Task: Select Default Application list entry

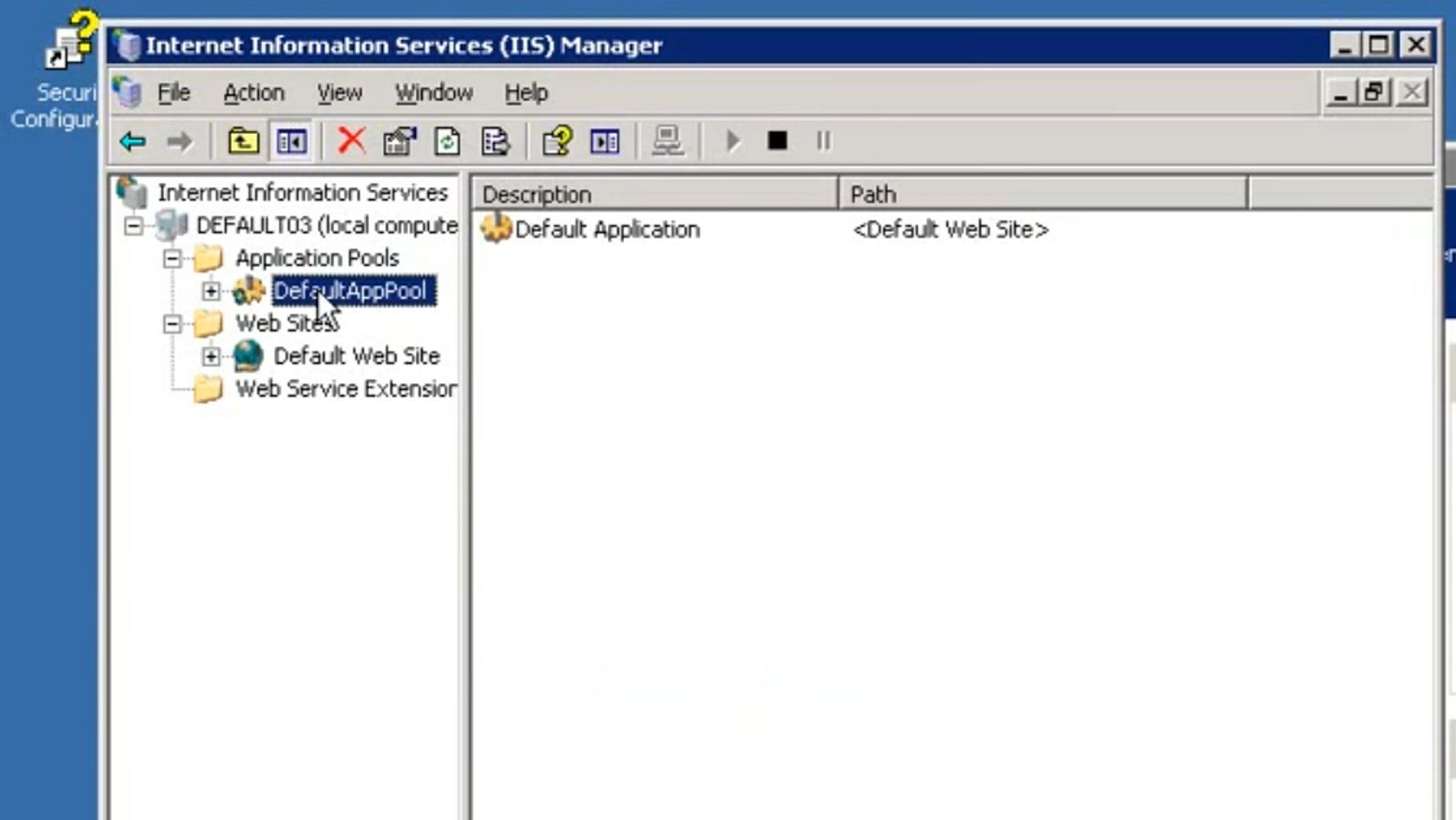Action: pyautogui.click(x=606, y=230)
